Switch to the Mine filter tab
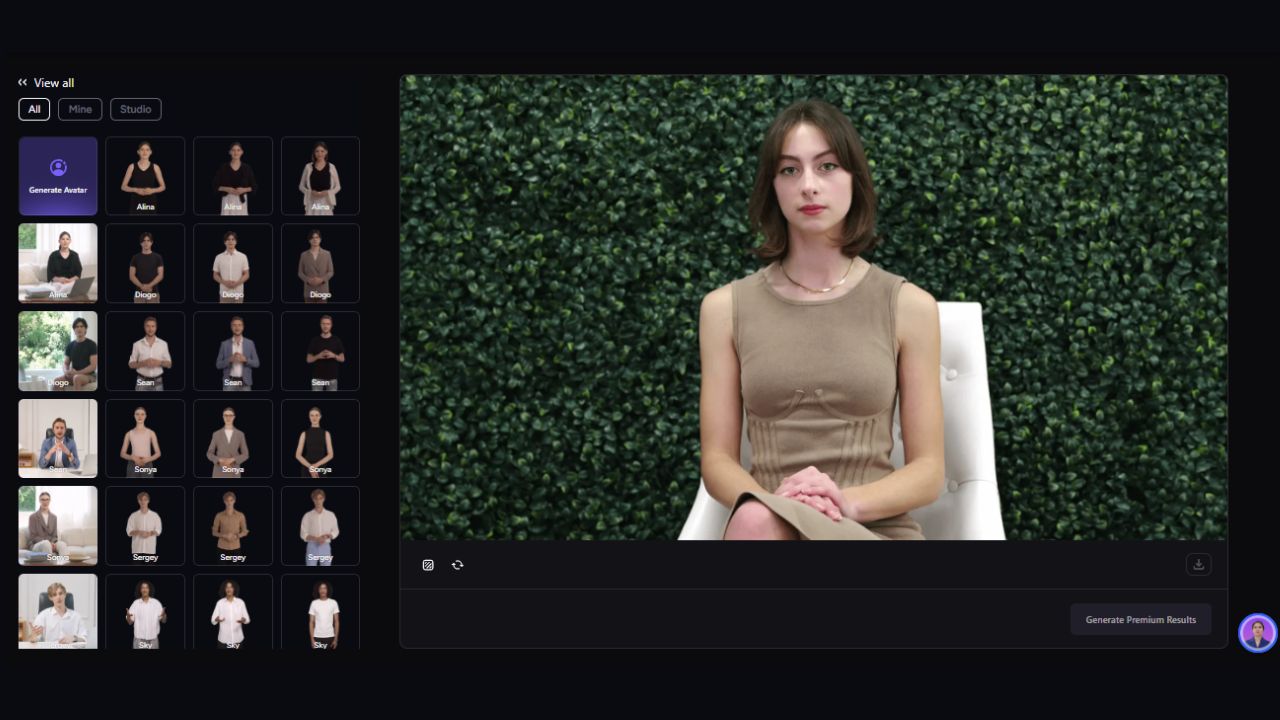This screenshot has width=1280, height=720. [80, 109]
